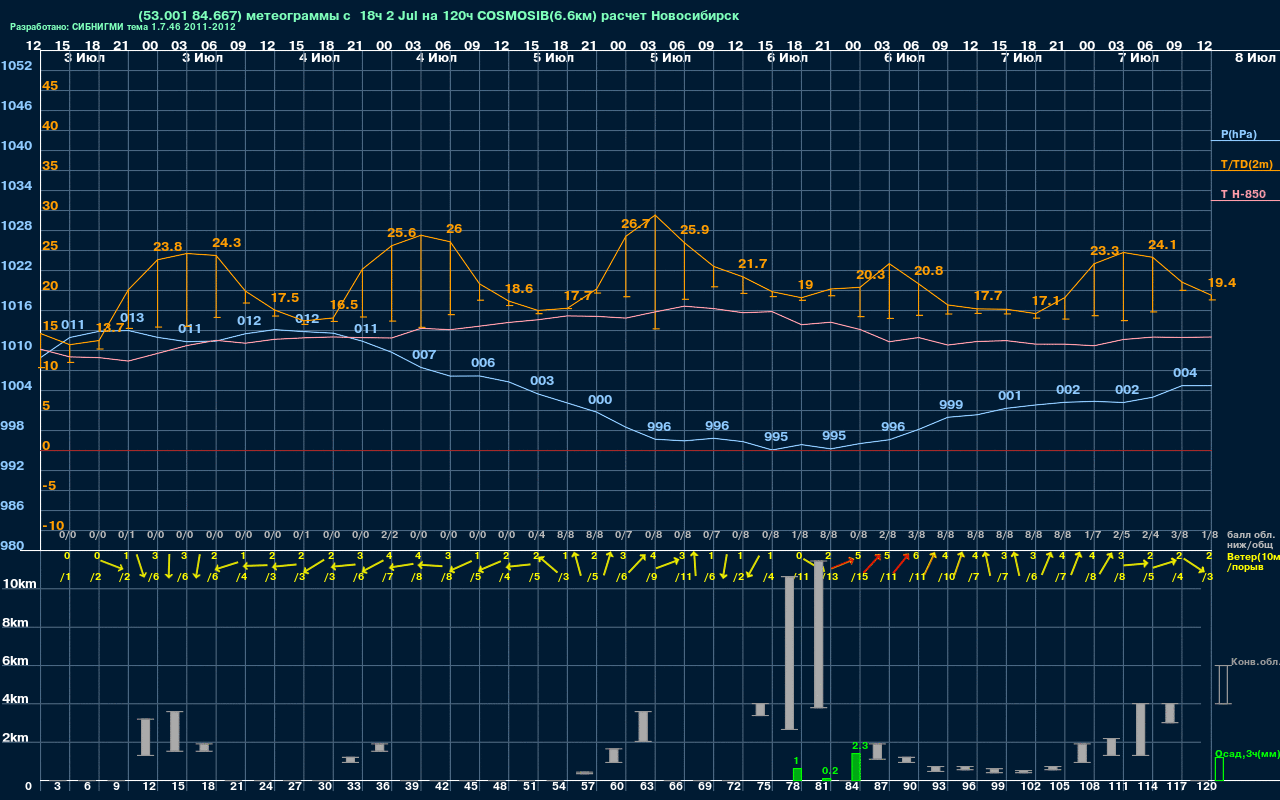This screenshot has height=800, width=1280.
Task: Click temperature value 17.5
Action: (x=285, y=298)
